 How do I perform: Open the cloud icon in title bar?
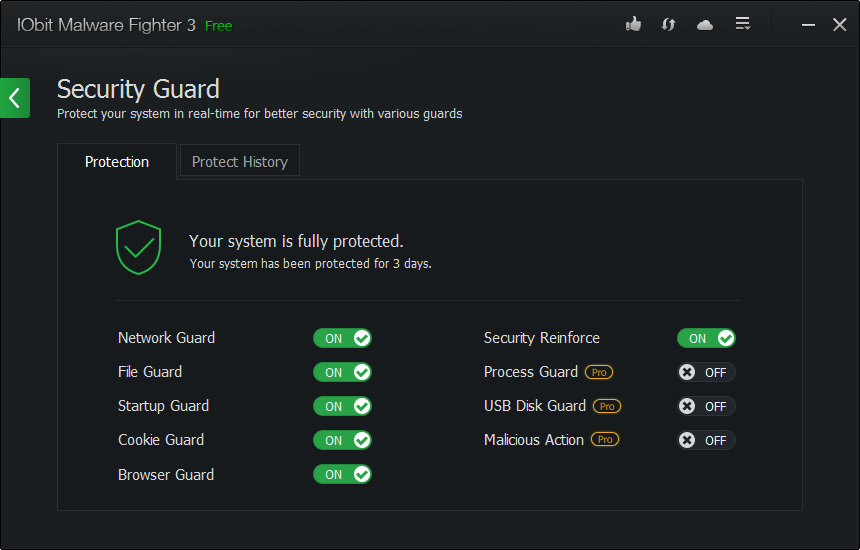click(705, 25)
